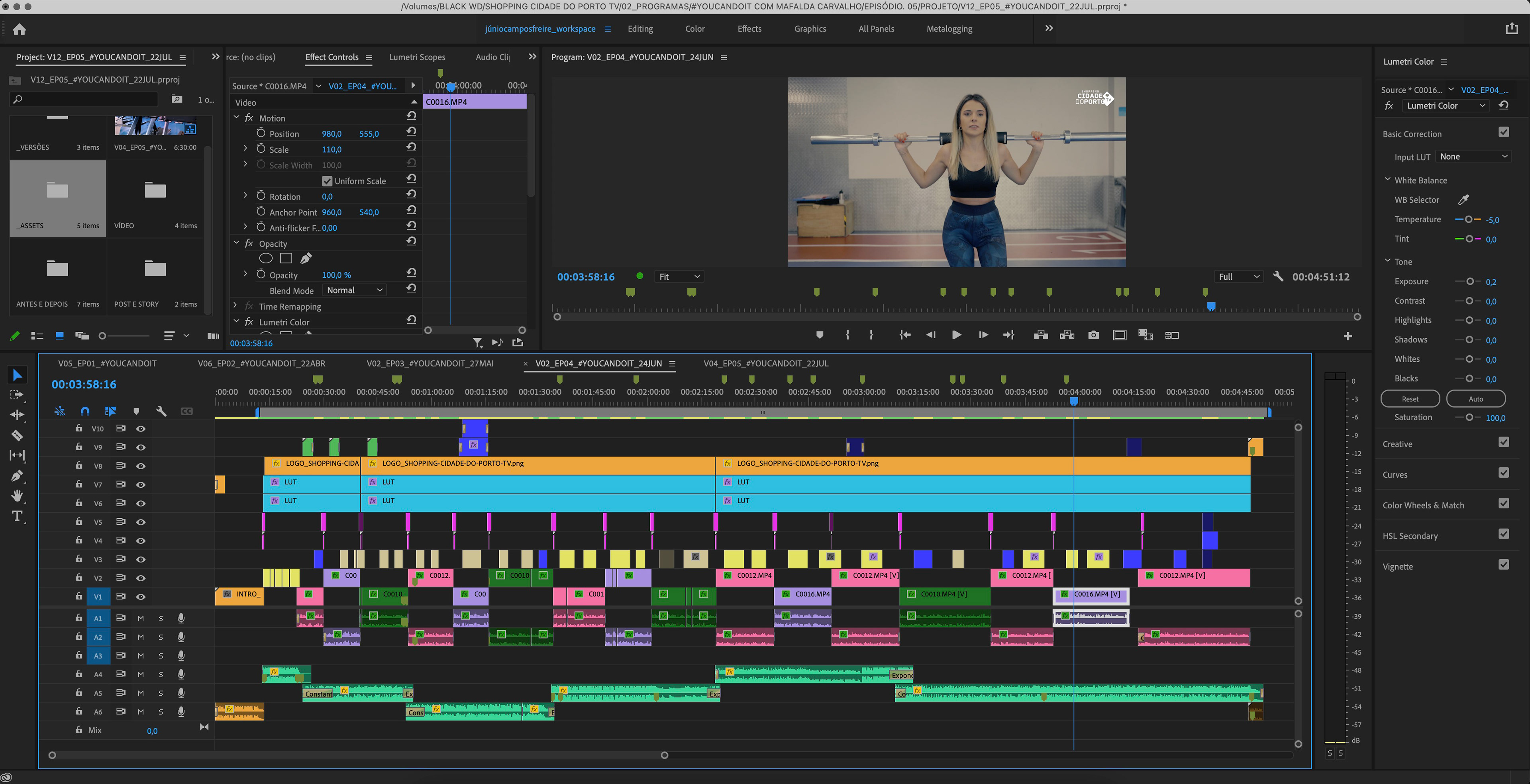Image resolution: width=1530 pixels, height=784 pixels.
Task: Click the Export Frame camera icon
Action: [x=1093, y=335]
